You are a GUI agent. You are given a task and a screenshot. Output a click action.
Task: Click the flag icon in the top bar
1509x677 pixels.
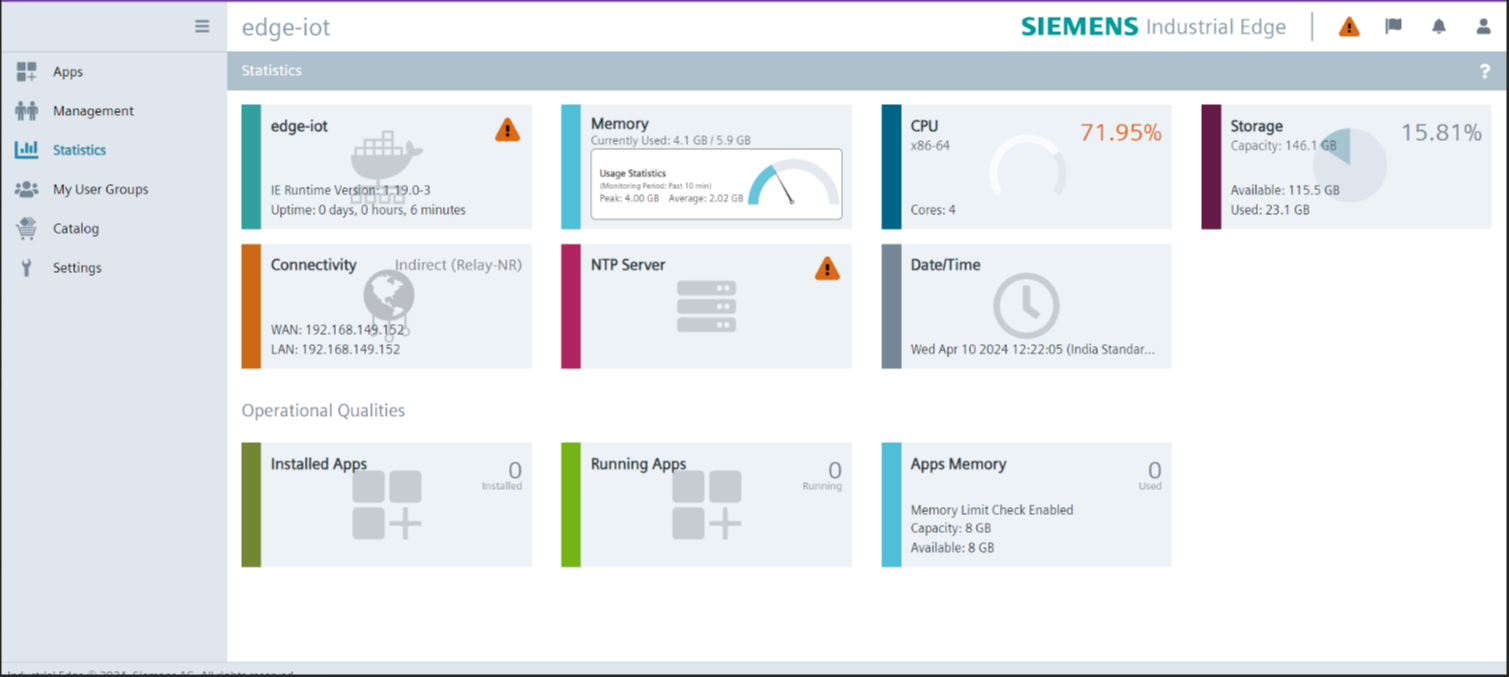[x=1393, y=26]
